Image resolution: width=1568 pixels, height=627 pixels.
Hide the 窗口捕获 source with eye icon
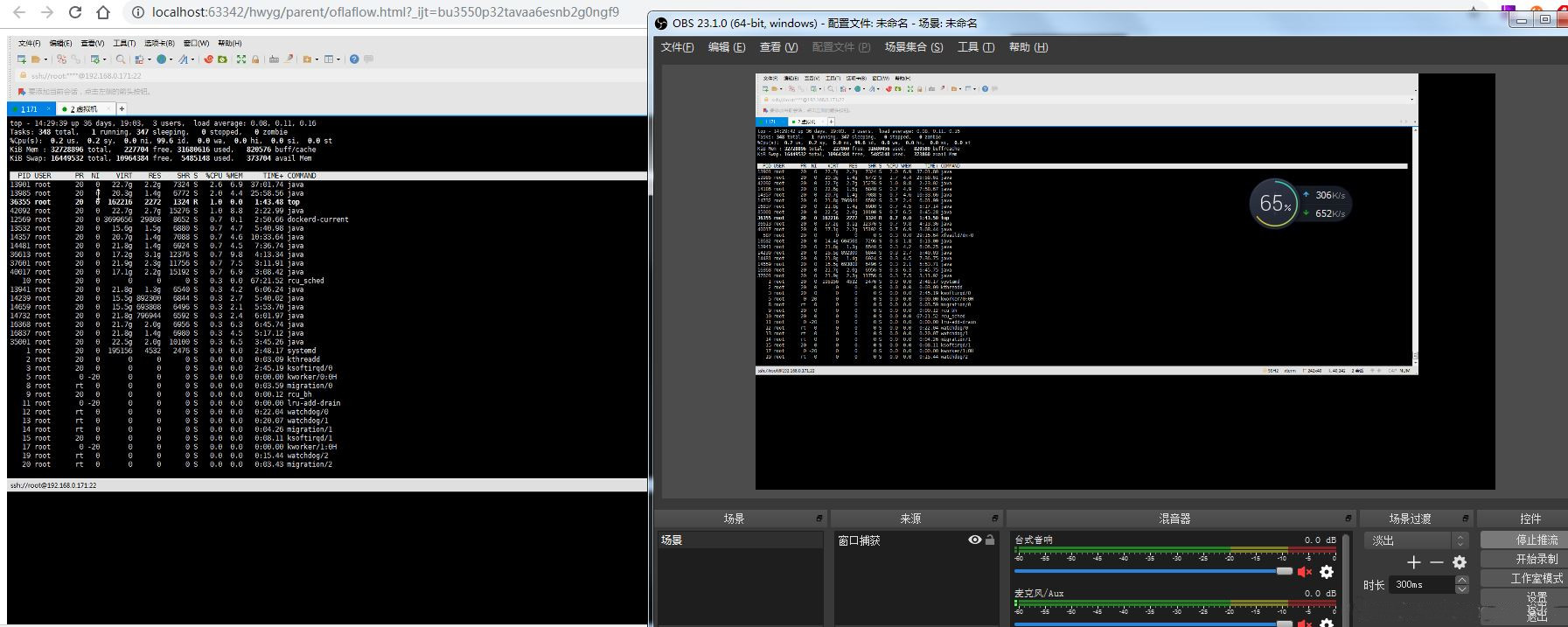(x=974, y=540)
